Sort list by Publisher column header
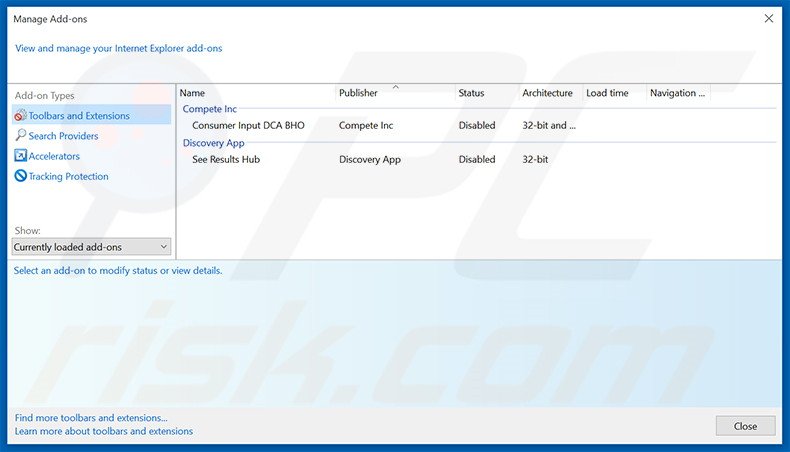This screenshot has width=790, height=452. click(358, 93)
